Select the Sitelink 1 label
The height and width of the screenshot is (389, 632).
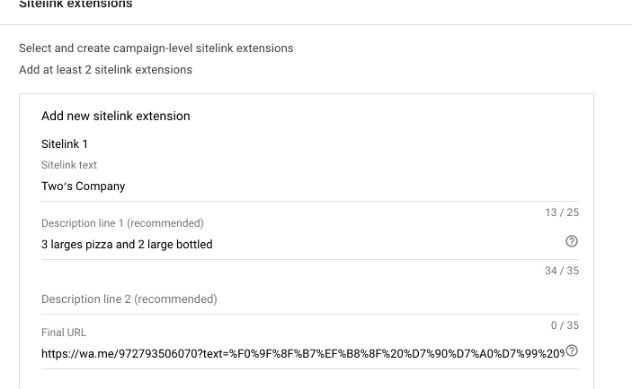click(x=64, y=144)
